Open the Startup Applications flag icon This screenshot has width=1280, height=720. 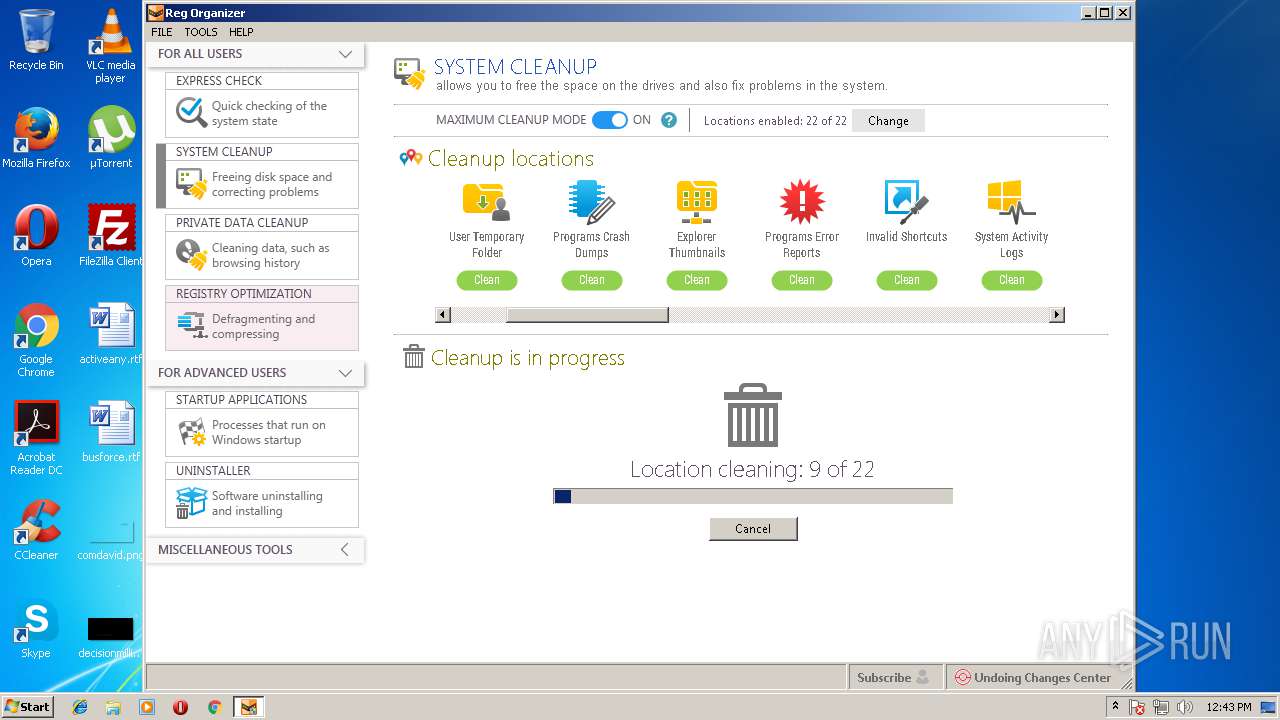coord(191,432)
